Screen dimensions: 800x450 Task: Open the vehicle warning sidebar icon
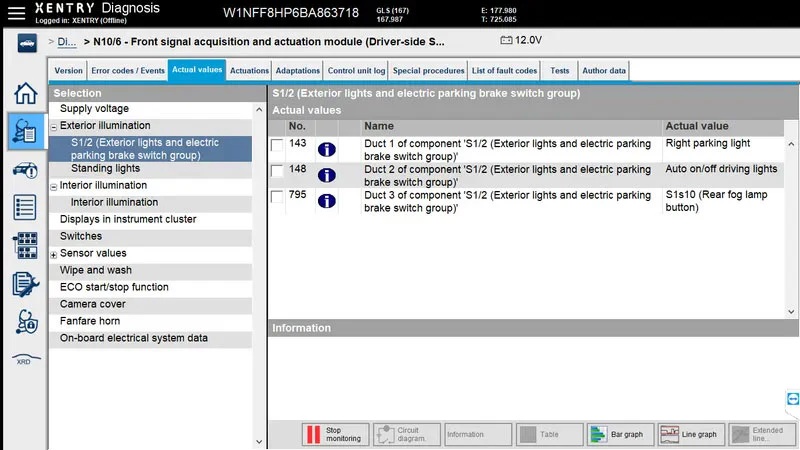25,170
